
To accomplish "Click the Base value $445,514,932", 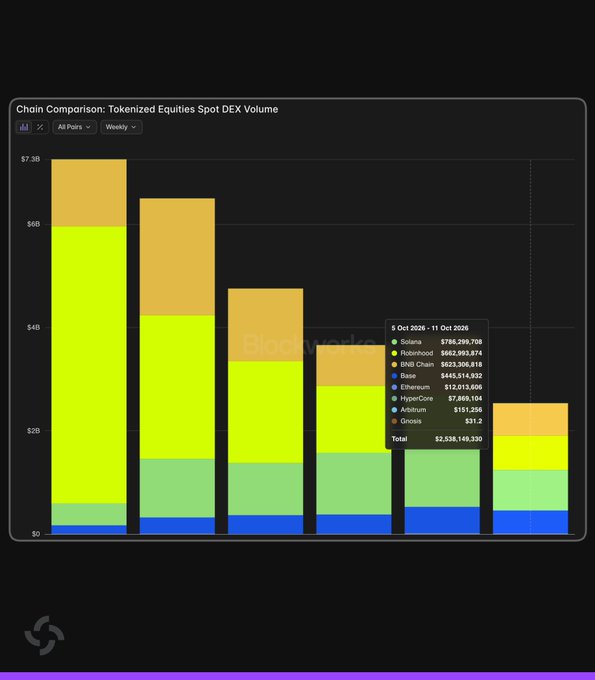I will 461,376.
